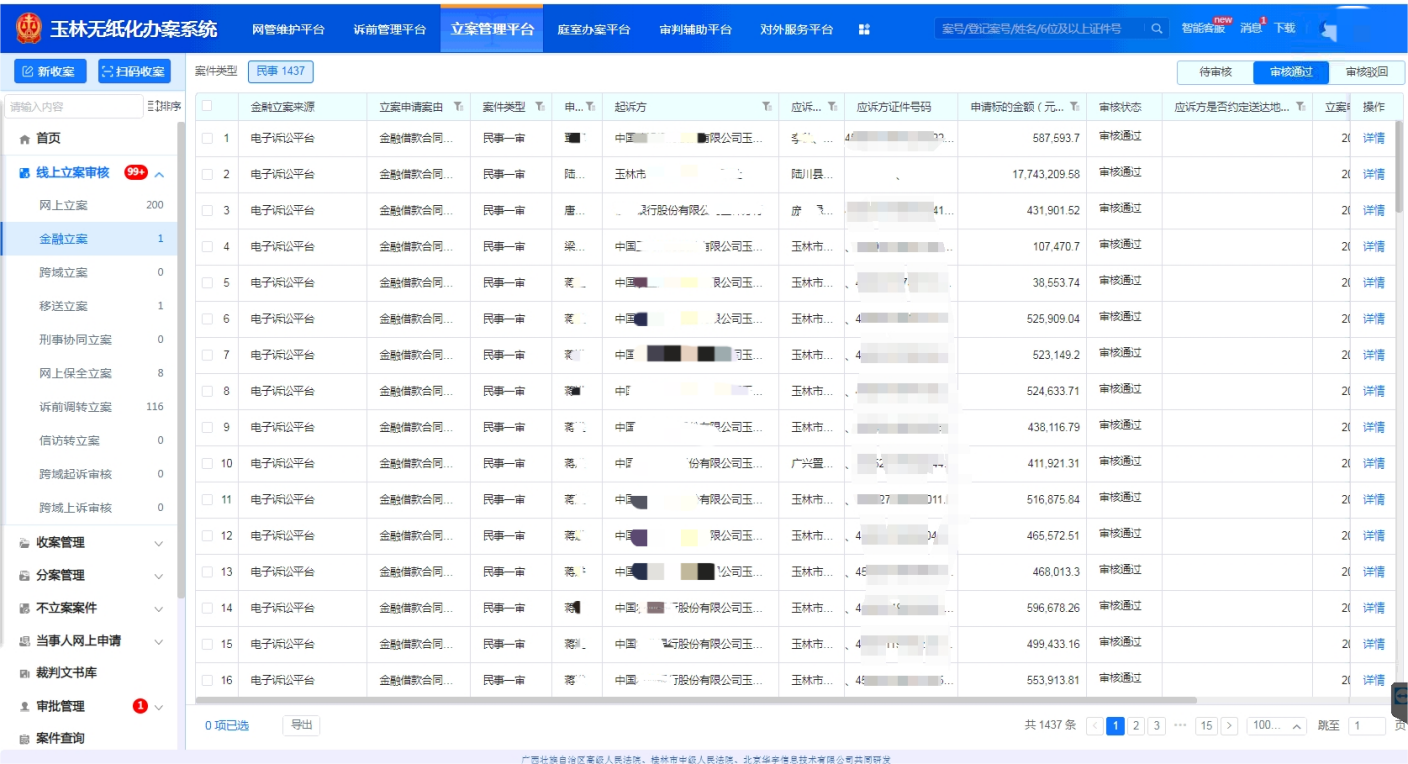Open 消息 notifications with red badge
The height and width of the screenshot is (764, 1408).
pos(1252,28)
